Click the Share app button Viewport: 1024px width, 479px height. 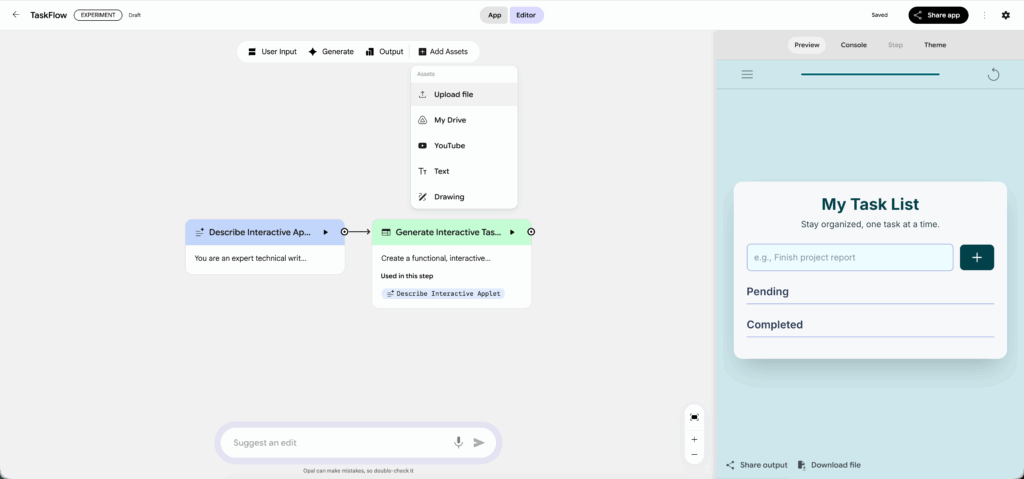tap(938, 15)
